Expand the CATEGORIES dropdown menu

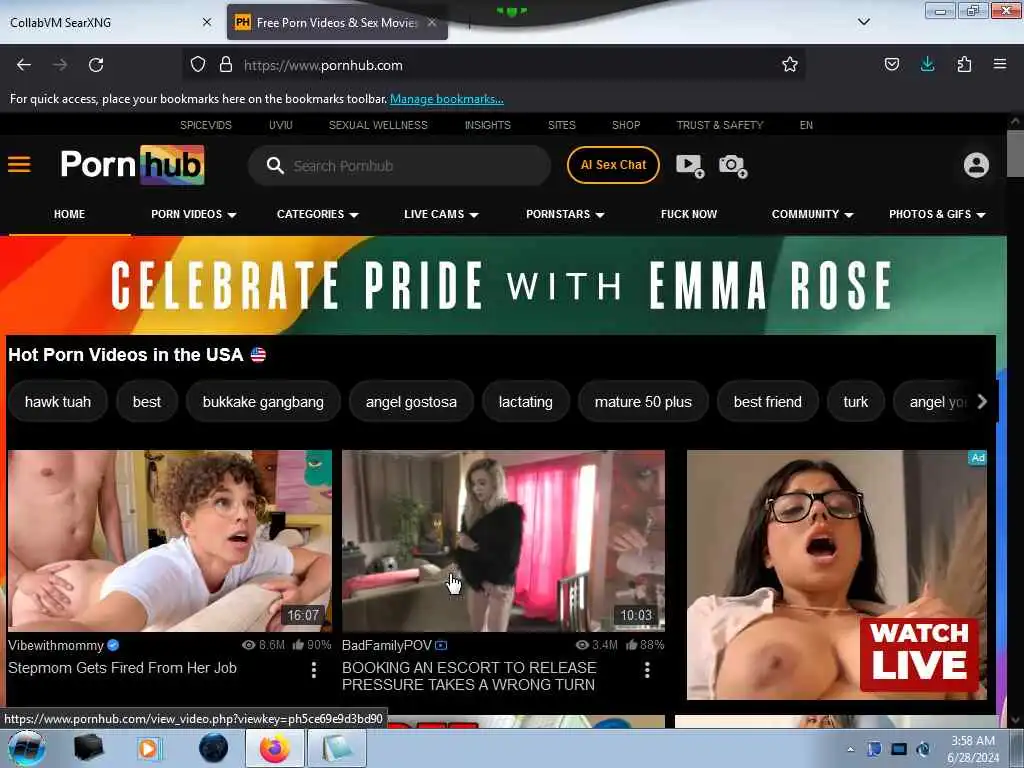(317, 214)
